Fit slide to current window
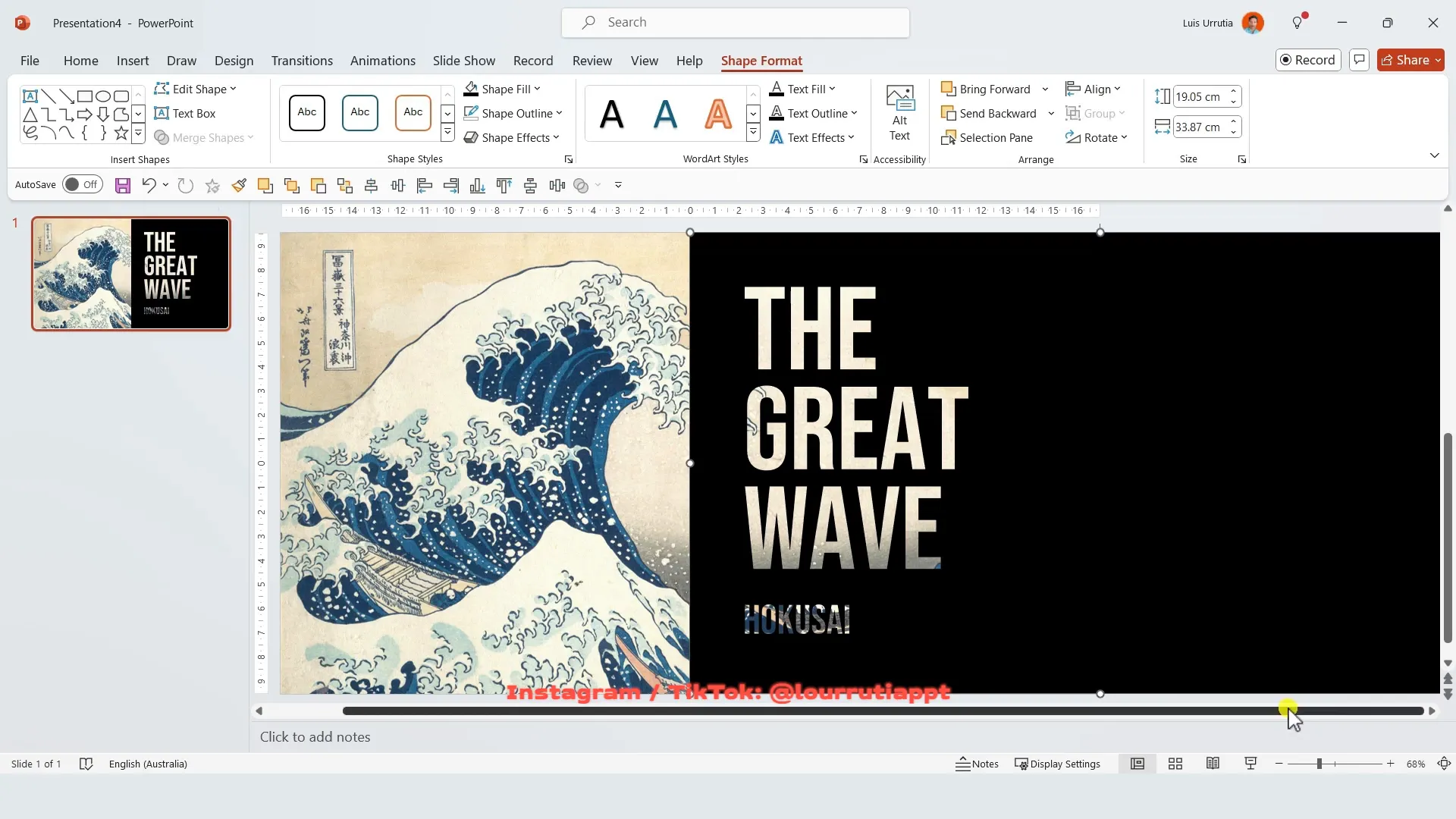The width and height of the screenshot is (1456, 819). point(1444,764)
